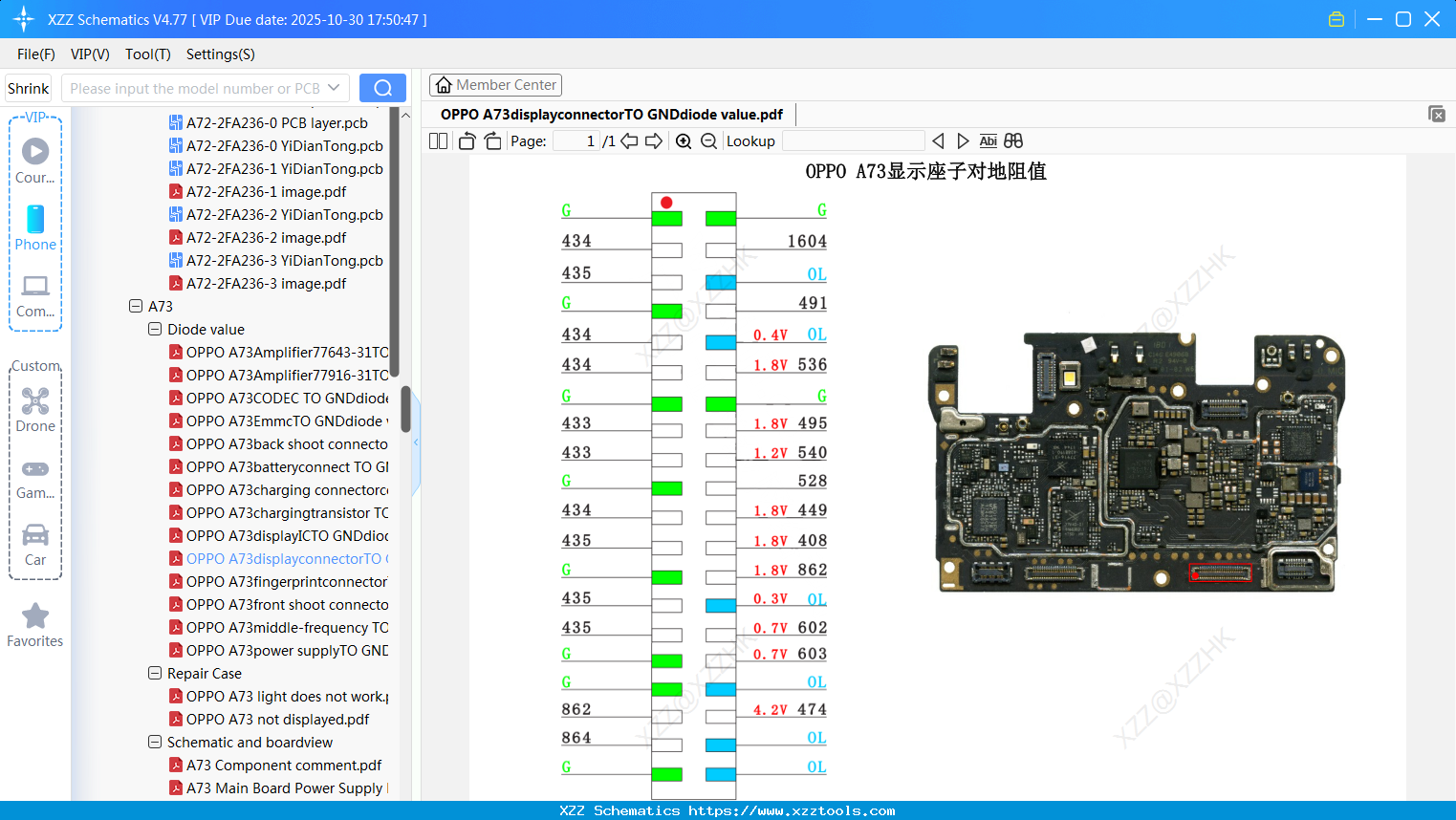1456x820 pixels.
Task: Open A72-2FA236-0 PCB layer.pcb
Action: [x=277, y=122]
